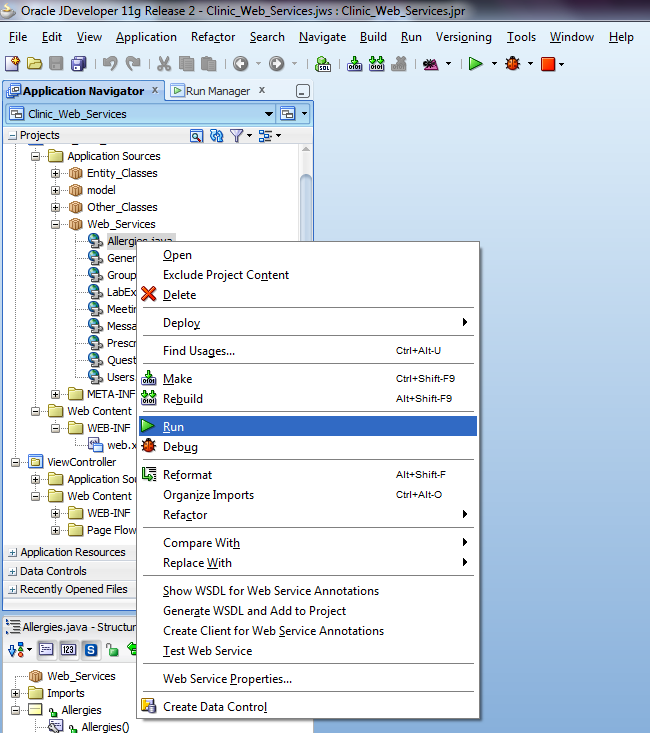This screenshot has height=733, width=650.
Task: Collapse the ViewController project
Action: 15,462
